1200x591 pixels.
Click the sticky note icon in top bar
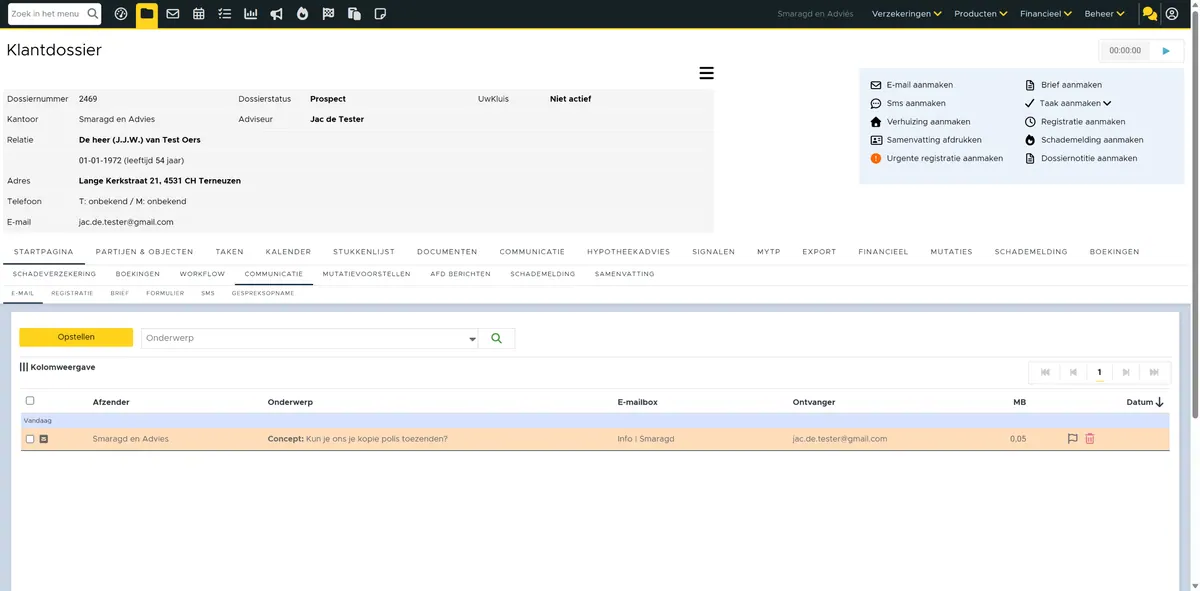pyautogui.click(x=380, y=14)
